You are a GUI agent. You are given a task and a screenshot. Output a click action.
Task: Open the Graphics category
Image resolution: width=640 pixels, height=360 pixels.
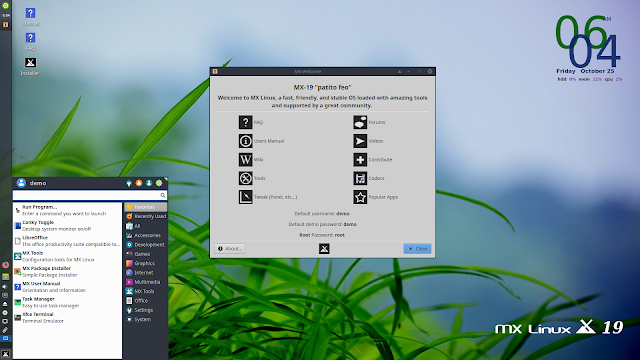(145, 263)
